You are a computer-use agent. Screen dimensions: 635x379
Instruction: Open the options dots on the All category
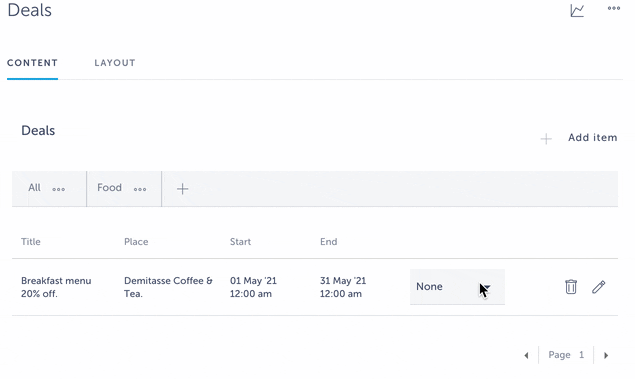coord(58,189)
